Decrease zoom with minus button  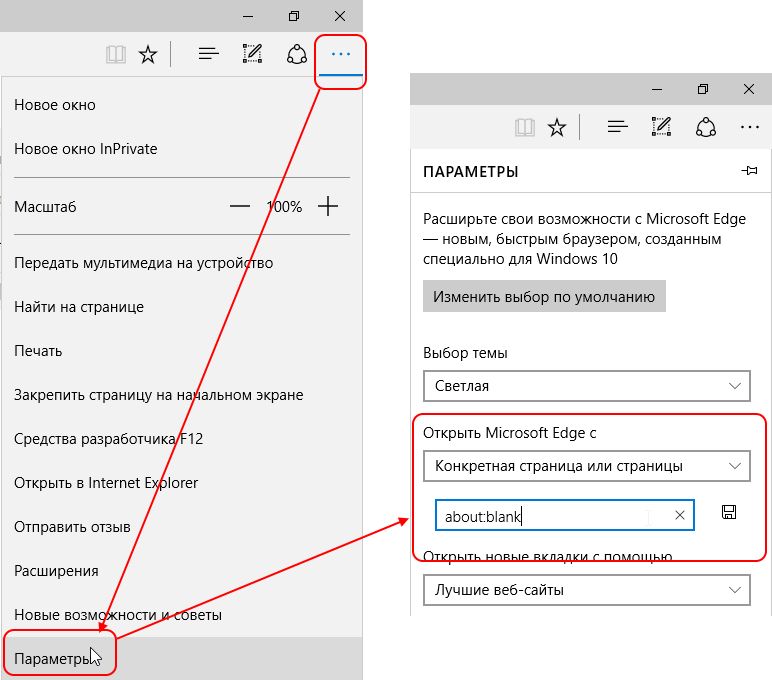click(240, 206)
